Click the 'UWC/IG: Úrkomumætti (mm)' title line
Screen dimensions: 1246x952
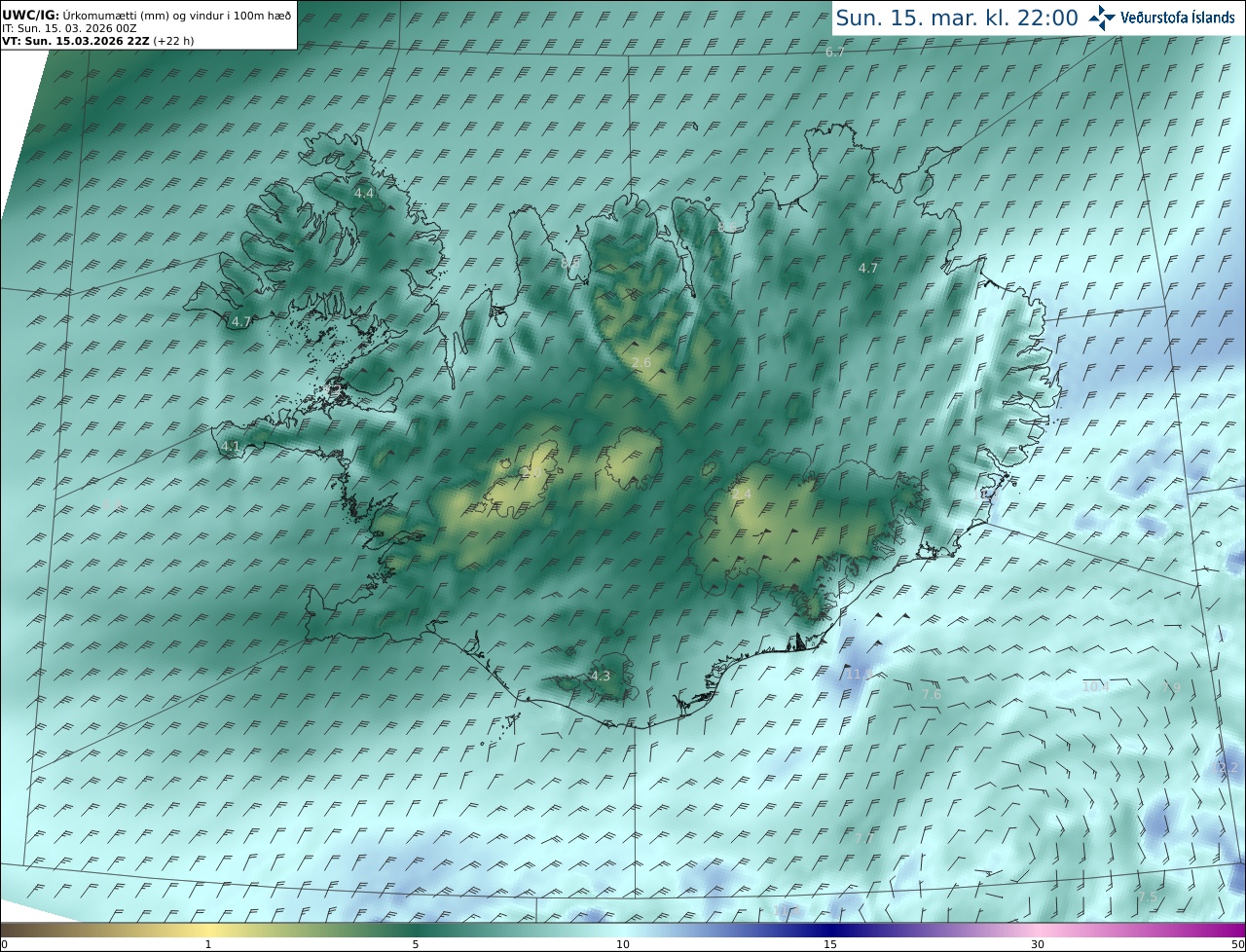pyautogui.click(x=147, y=16)
